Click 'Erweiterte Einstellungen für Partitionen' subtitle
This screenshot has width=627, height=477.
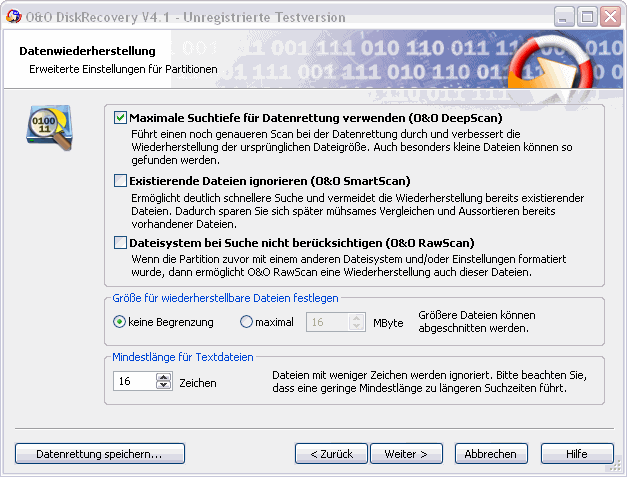pyautogui.click(x=123, y=69)
